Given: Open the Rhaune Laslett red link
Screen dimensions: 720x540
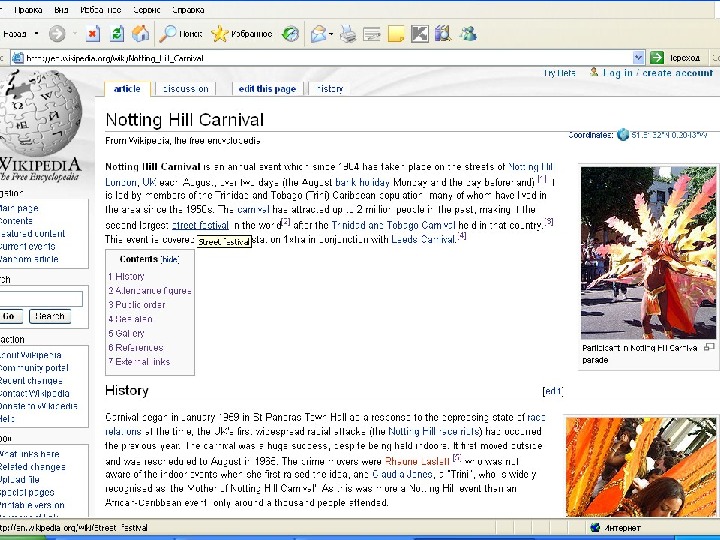Looking at the screenshot, I should 417,461.
